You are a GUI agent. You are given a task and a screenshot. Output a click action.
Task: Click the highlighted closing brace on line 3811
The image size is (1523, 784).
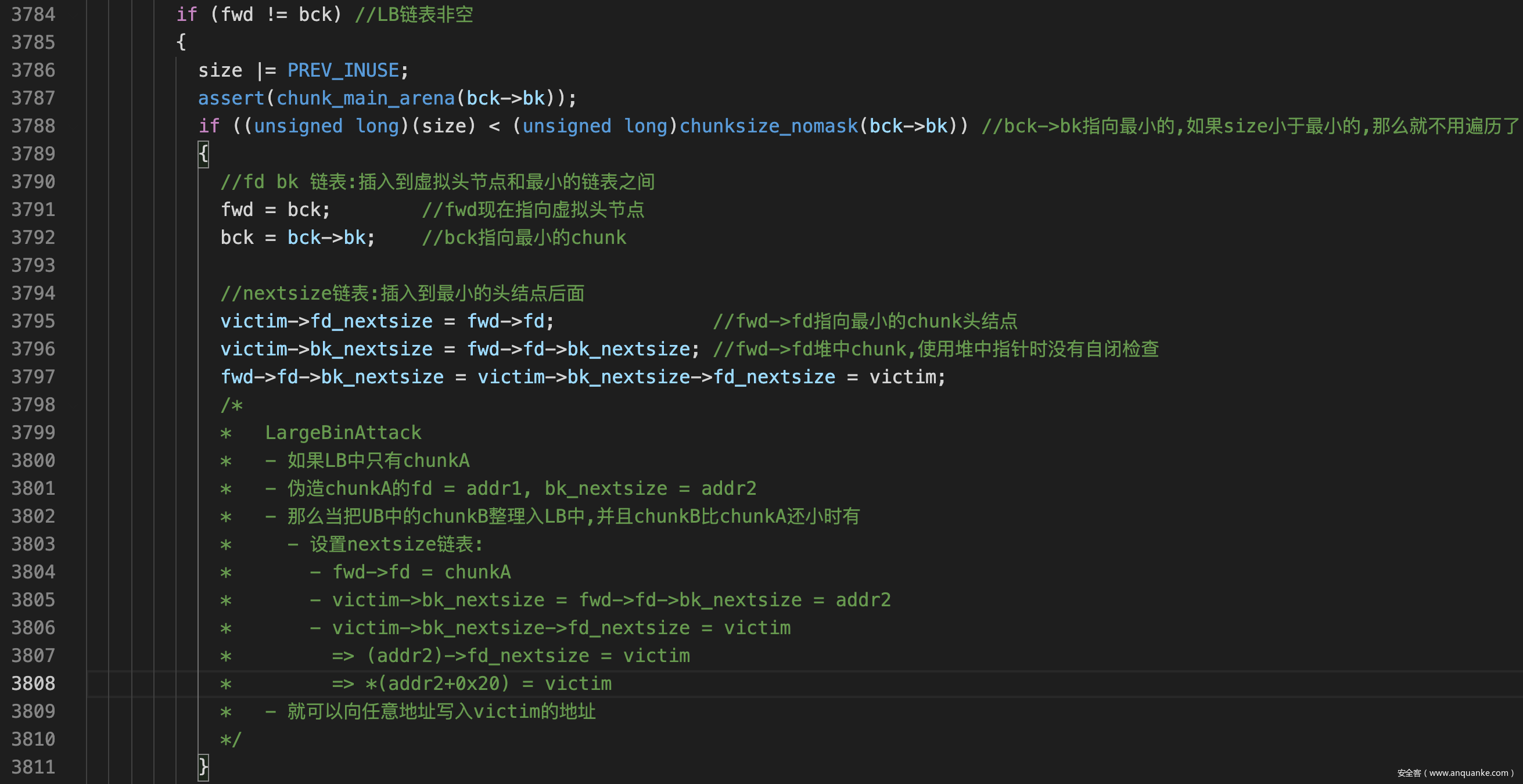[203, 767]
